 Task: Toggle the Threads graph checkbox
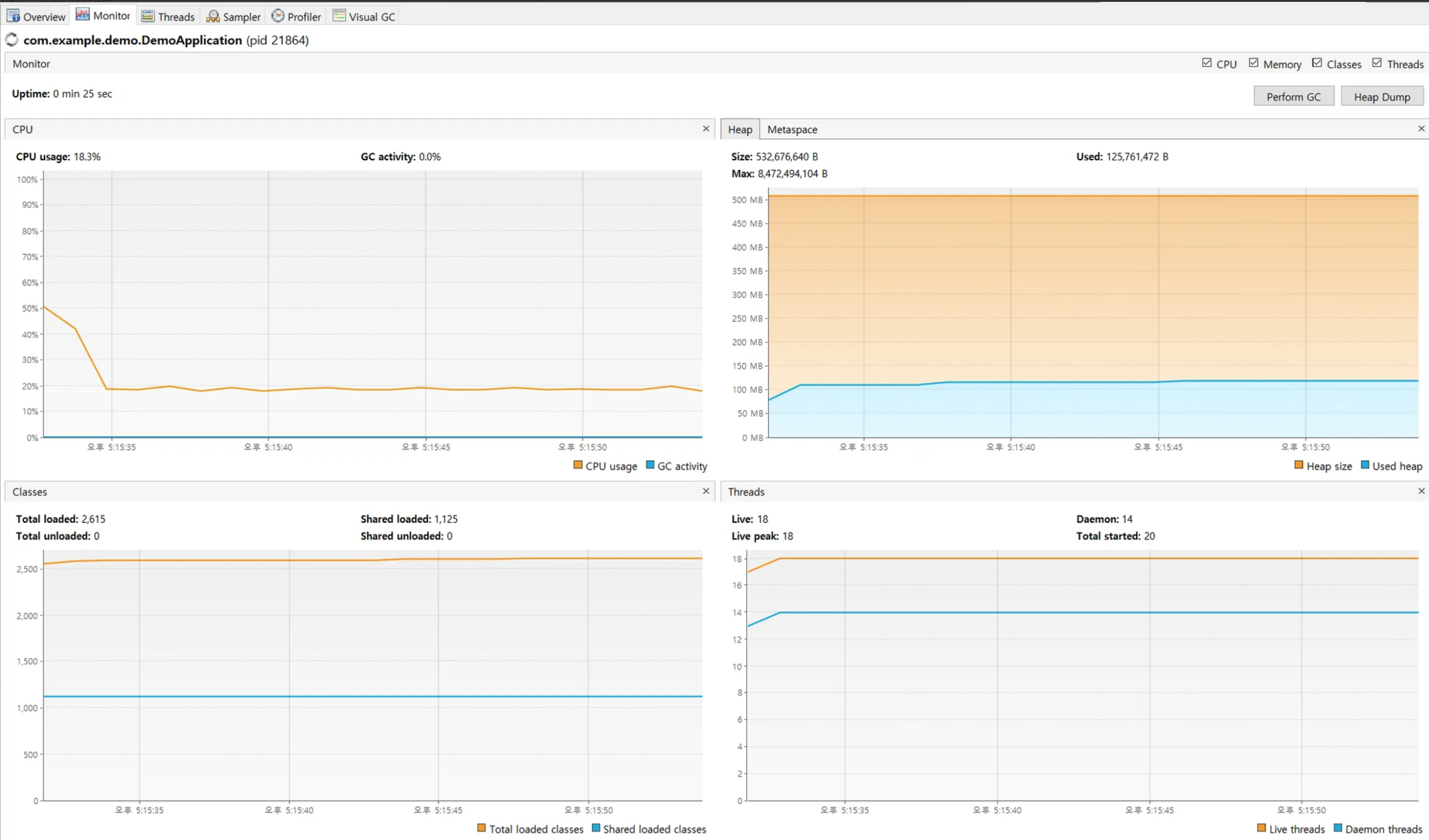[x=1377, y=63]
